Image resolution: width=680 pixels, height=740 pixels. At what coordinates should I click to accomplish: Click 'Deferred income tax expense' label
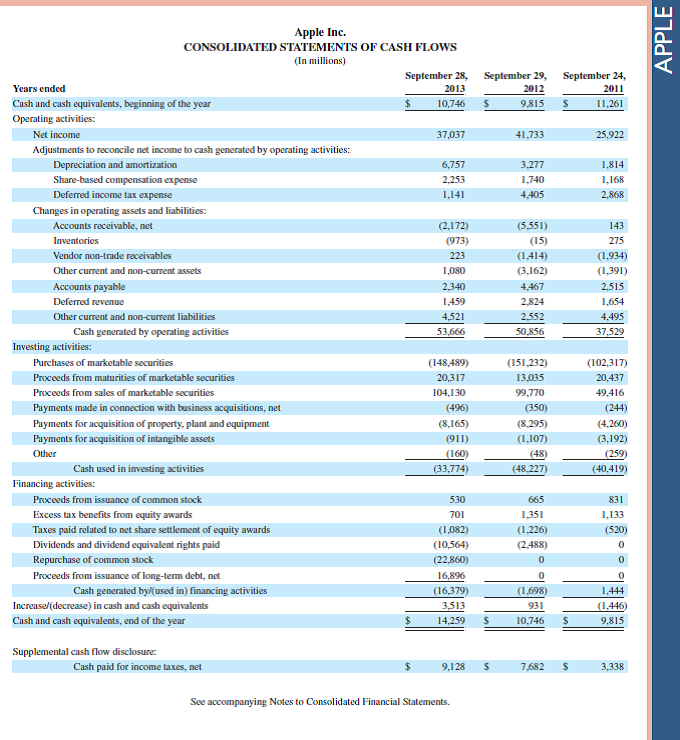click(x=112, y=195)
